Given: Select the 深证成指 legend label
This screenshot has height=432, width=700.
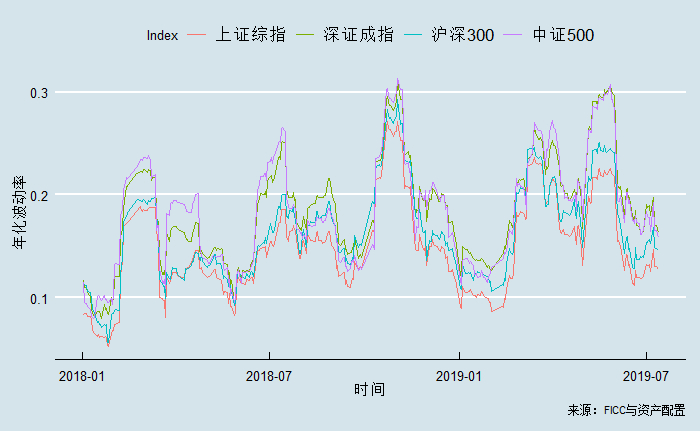Looking at the screenshot, I should pyautogui.click(x=358, y=35).
